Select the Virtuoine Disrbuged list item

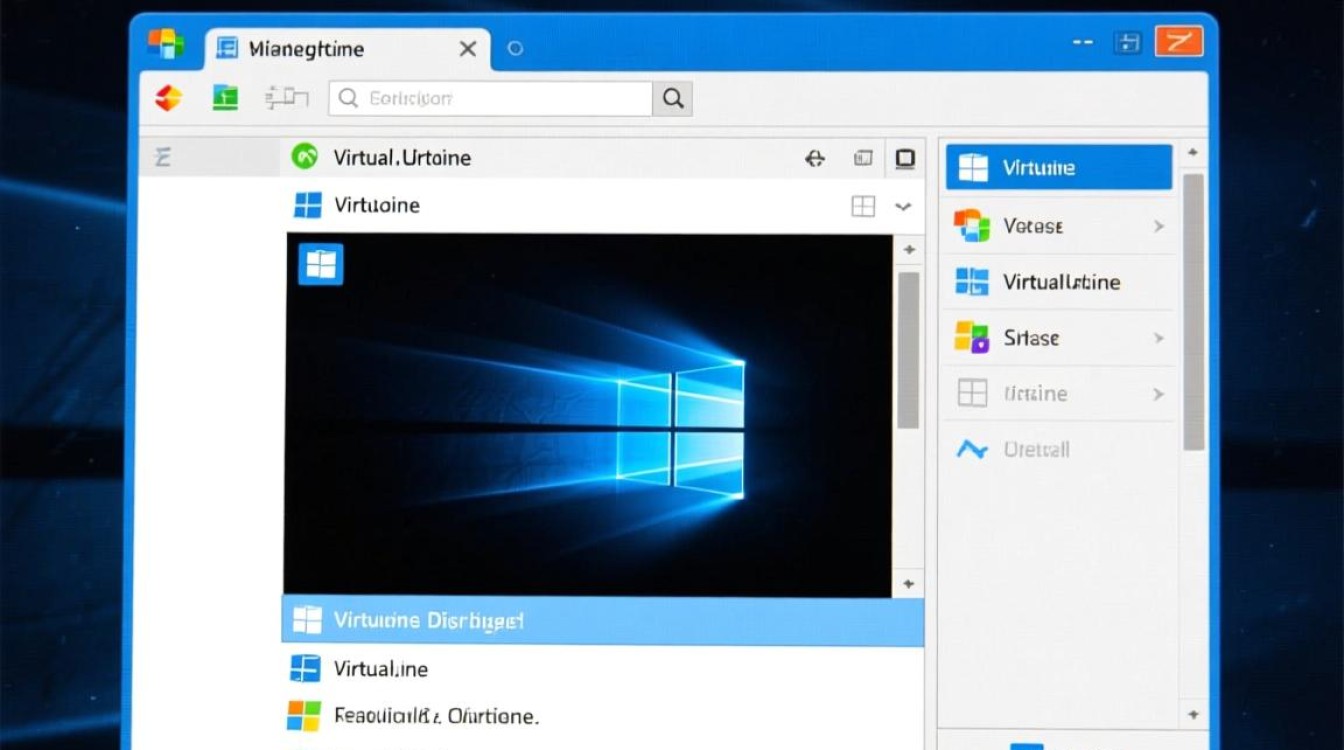(x=602, y=620)
